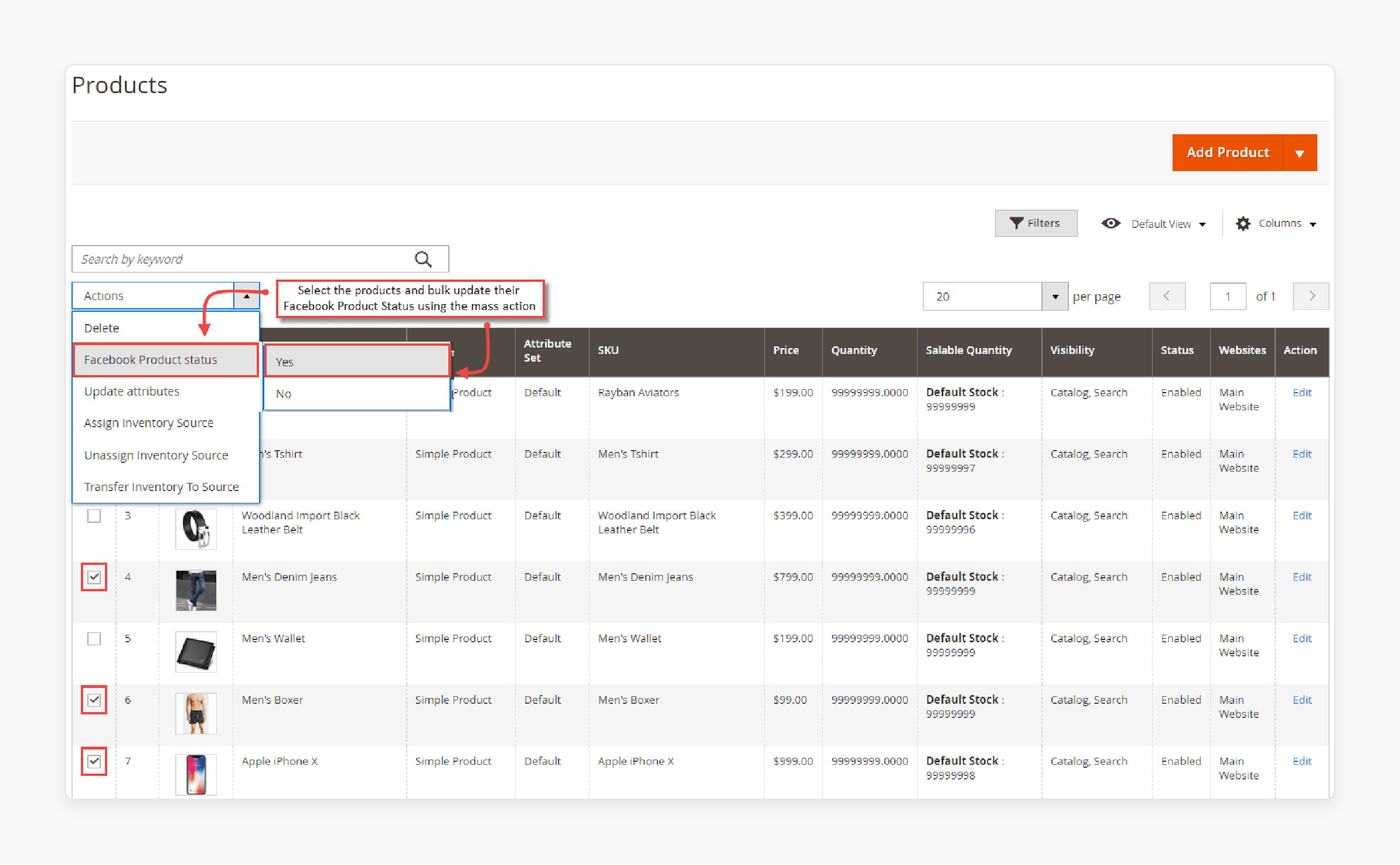Uncheck the Men's Denim Jeans row checkbox
The width and height of the screenshot is (1400, 865).
pyautogui.click(x=94, y=577)
